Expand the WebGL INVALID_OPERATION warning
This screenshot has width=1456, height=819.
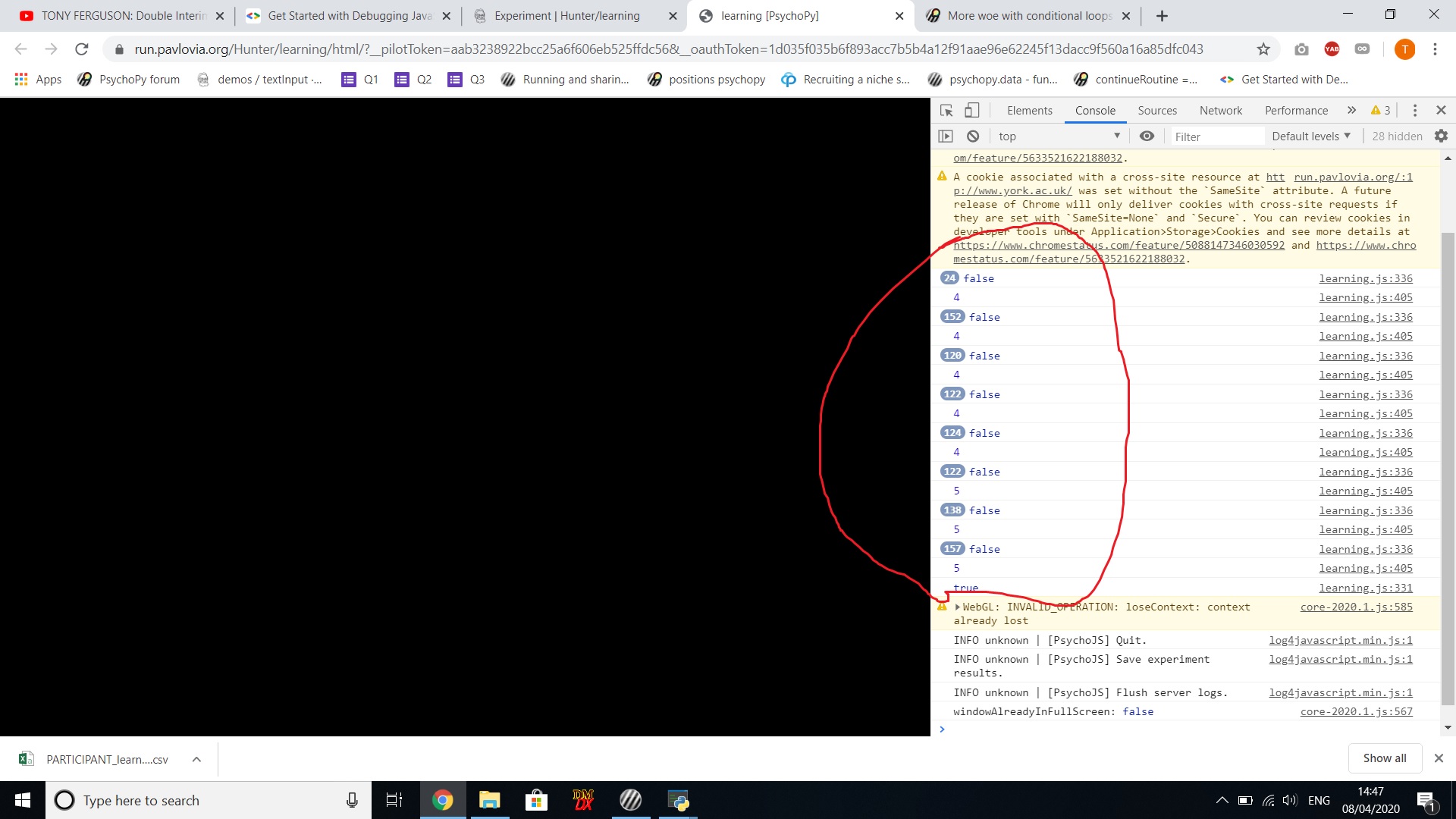click(958, 607)
